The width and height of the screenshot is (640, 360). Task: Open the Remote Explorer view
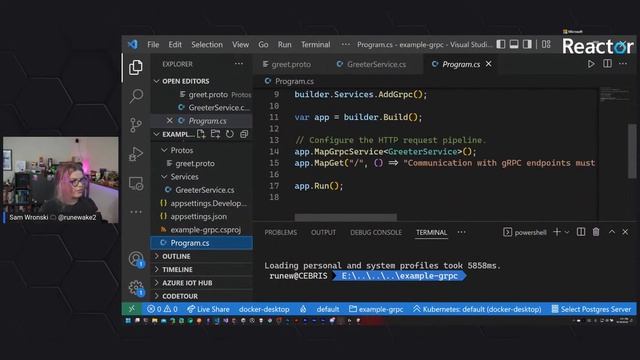click(136, 184)
